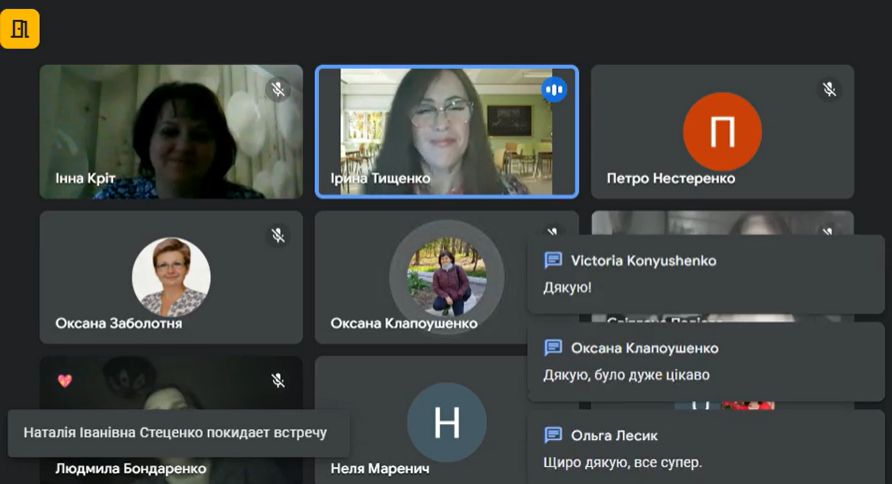Click muted mic icon on Людмила Бондаренко tile

pyautogui.click(x=278, y=380)
